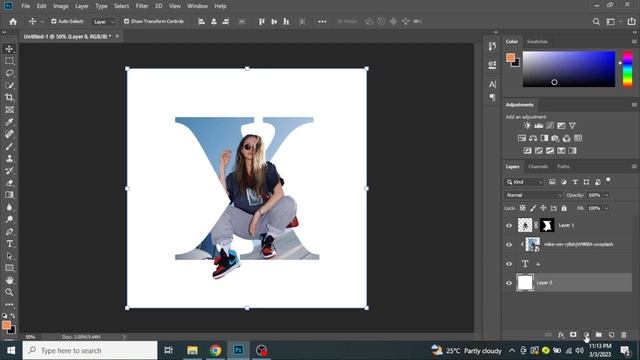The image size is (640, 360).
Task: Select the Hand tool
Action: tap(9, 280)
